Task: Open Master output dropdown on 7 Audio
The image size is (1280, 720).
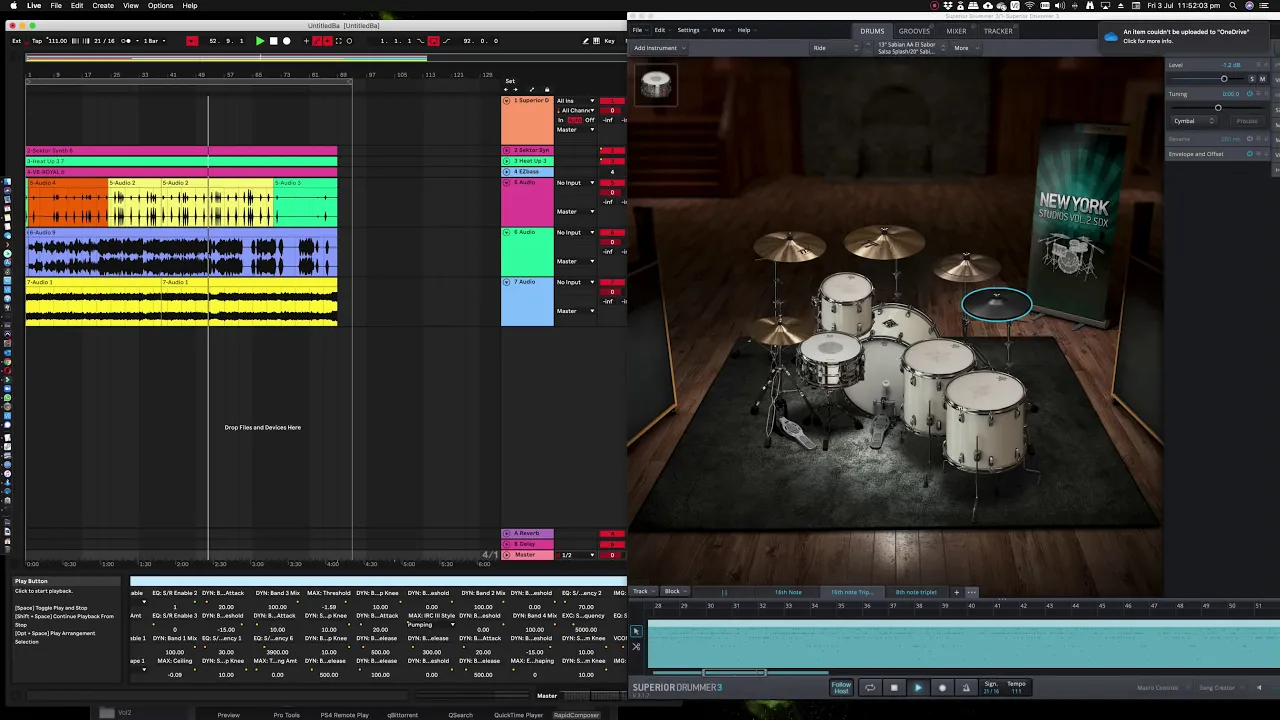Action: [x=576, y=311]
